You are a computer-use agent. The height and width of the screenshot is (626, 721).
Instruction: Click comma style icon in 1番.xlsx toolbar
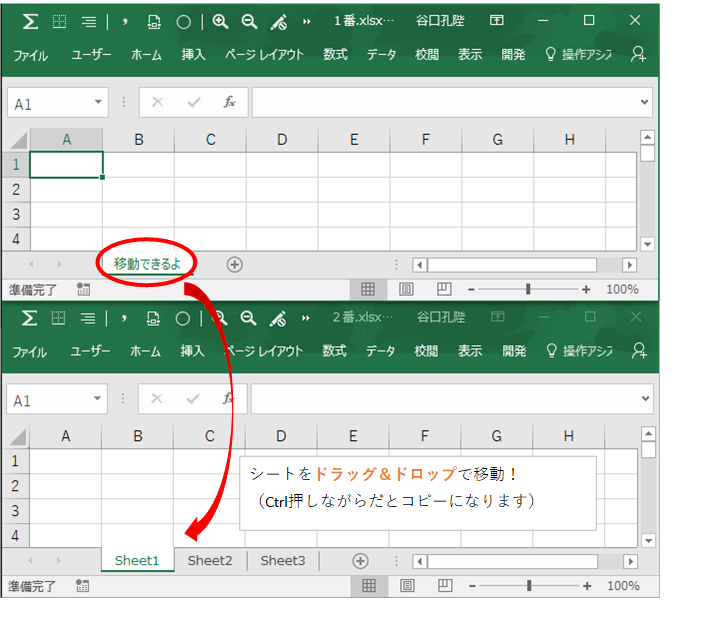pos(125,21)
